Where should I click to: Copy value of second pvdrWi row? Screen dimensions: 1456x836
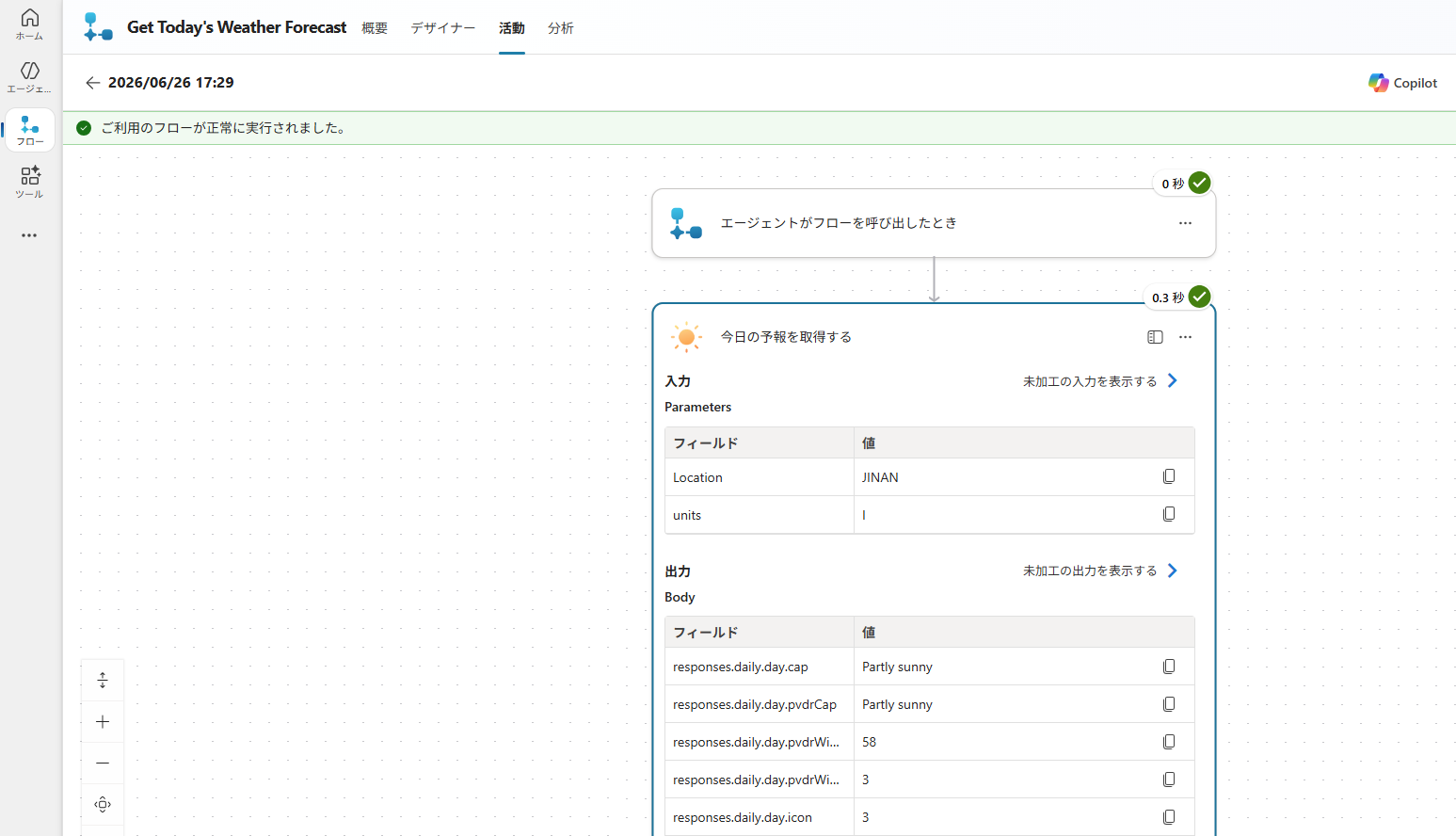1169,780
